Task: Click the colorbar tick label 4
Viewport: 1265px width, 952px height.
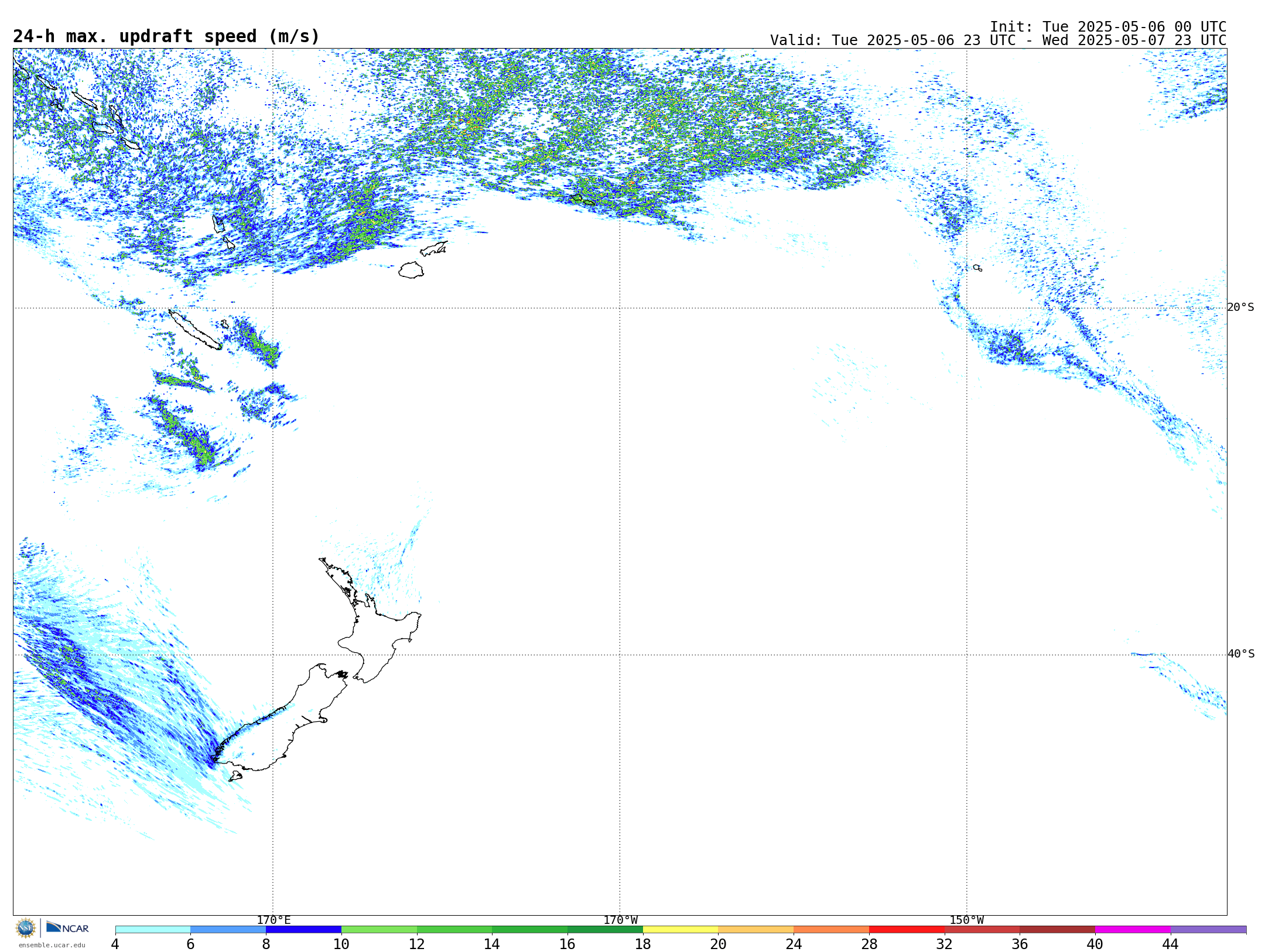Action: [115, 944]
